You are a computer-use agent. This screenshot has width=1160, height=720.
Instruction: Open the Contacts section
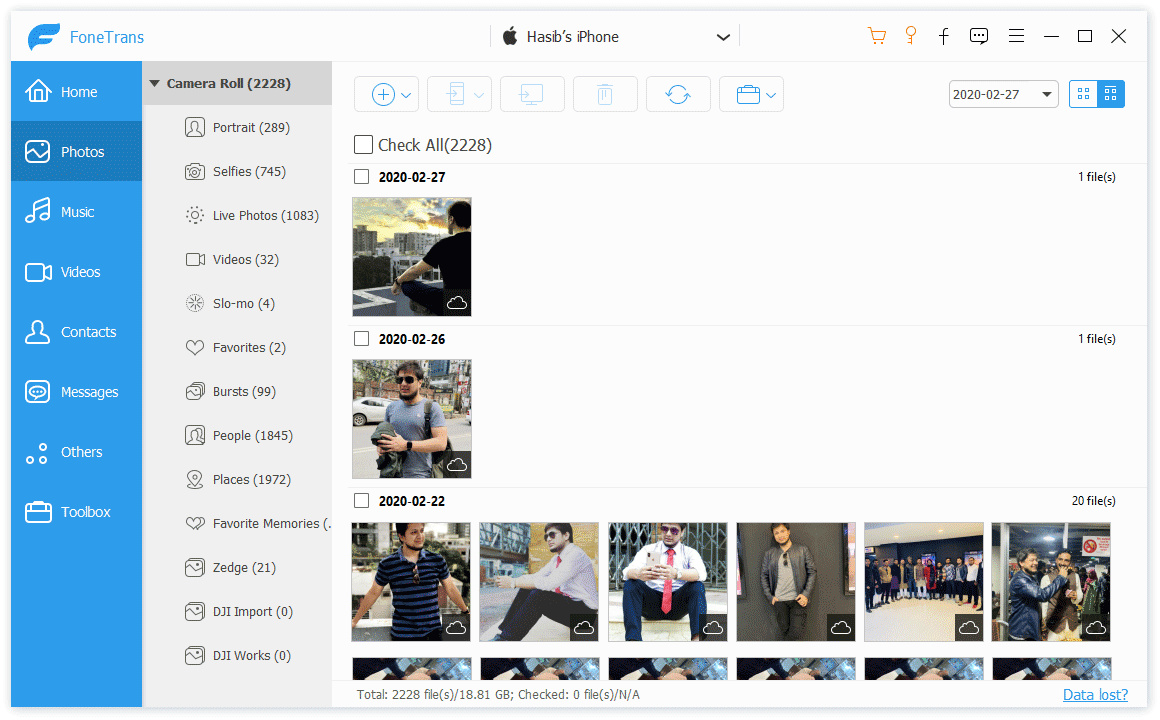(76, 331)
